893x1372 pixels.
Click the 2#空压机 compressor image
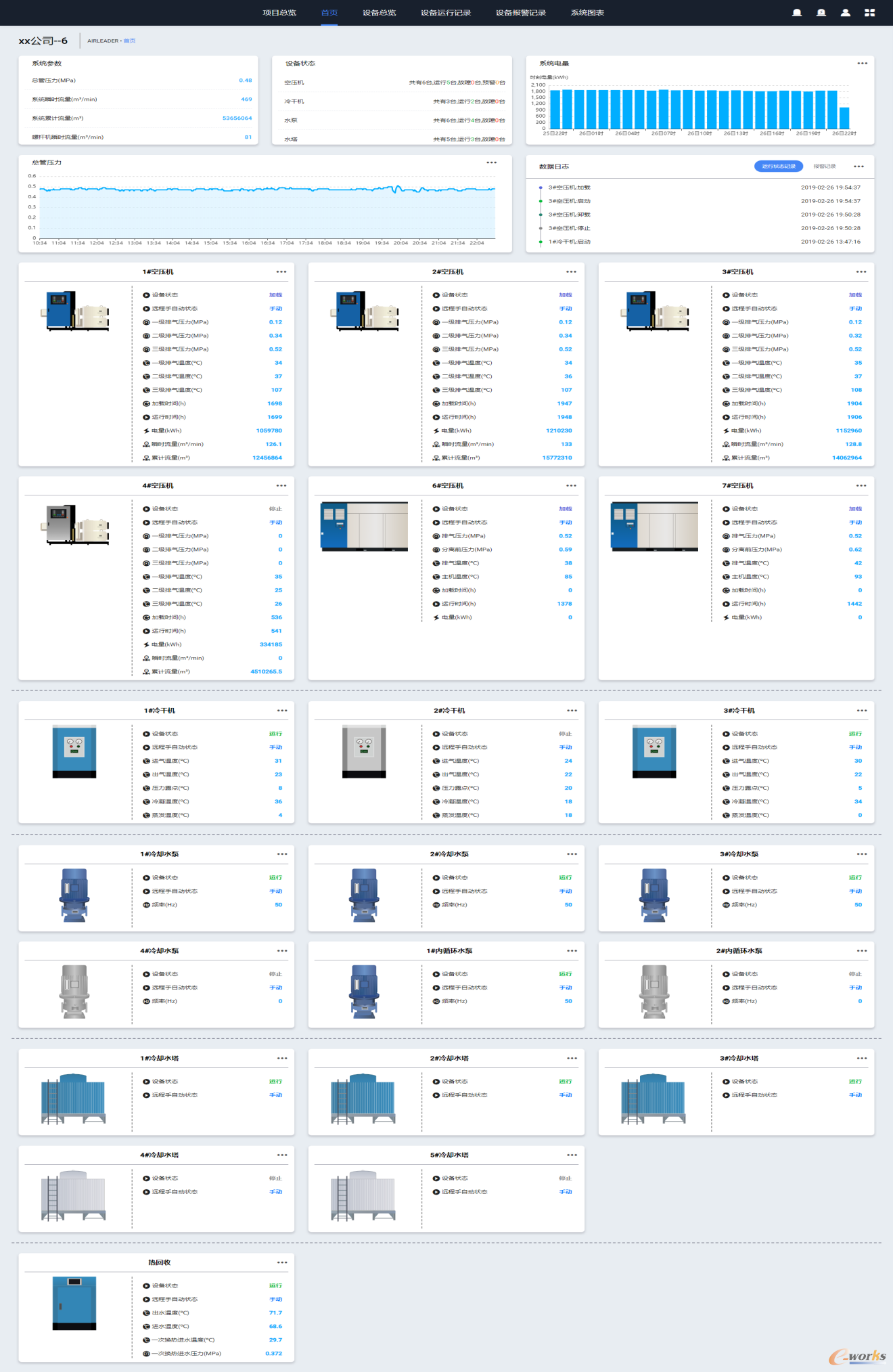coord(365,311)
